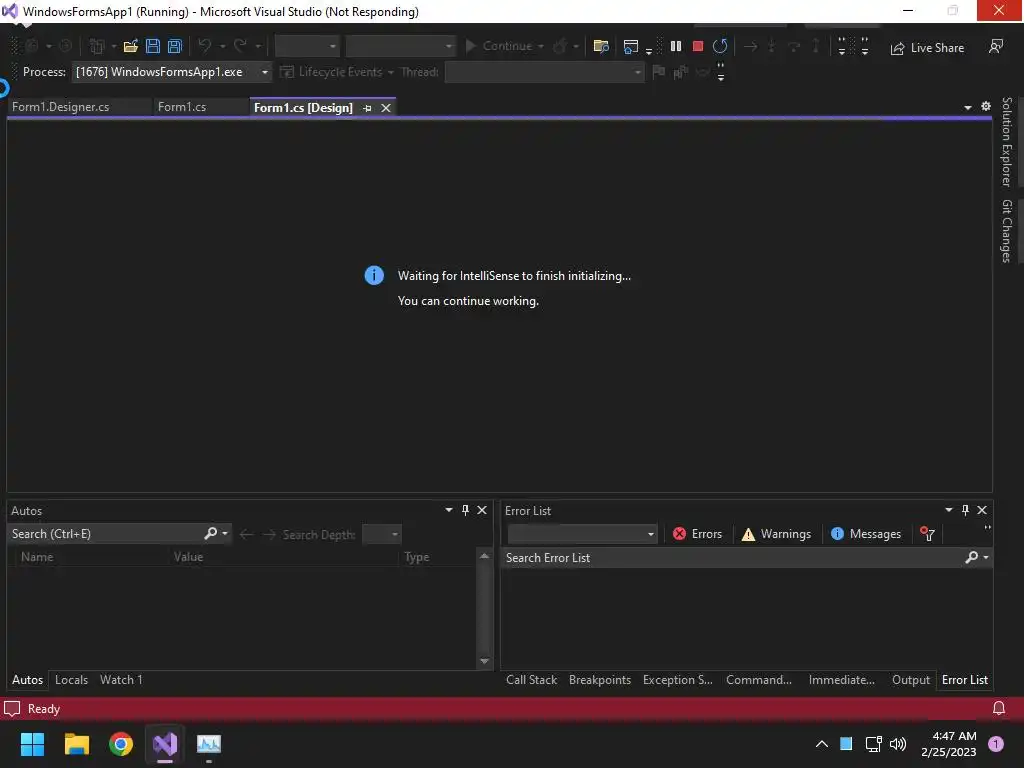
Task: Switch to the Form1.cs tab
Action: 182,107
